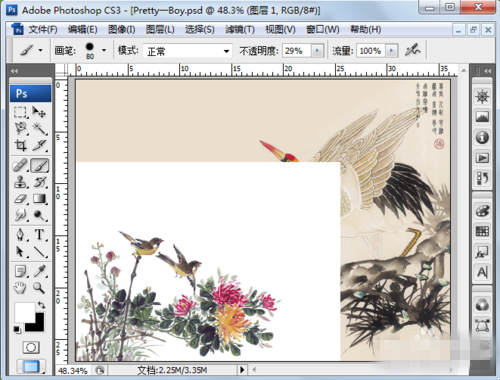The height and width of the screenshot is (380, 500).
Task: Open the Color palette panel icon
Action: [x=482, y=211]
